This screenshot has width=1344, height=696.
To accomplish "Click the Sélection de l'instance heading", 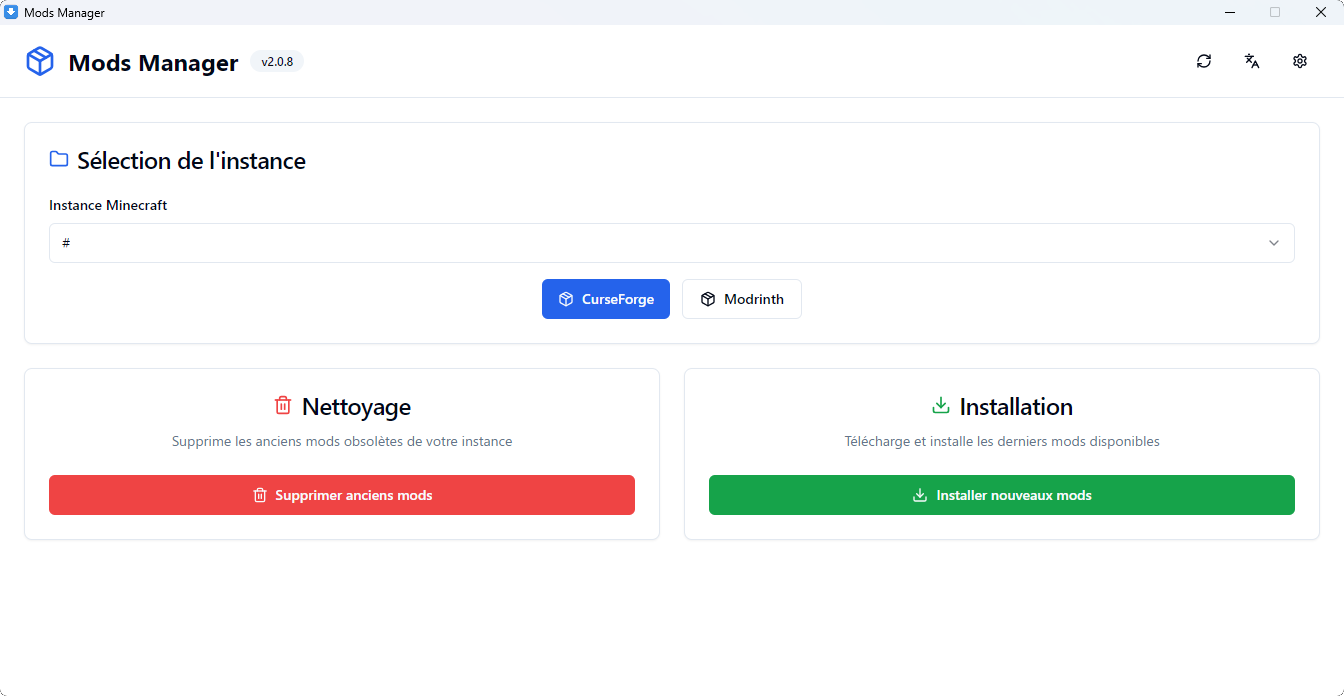I will (x=191, y=161).
